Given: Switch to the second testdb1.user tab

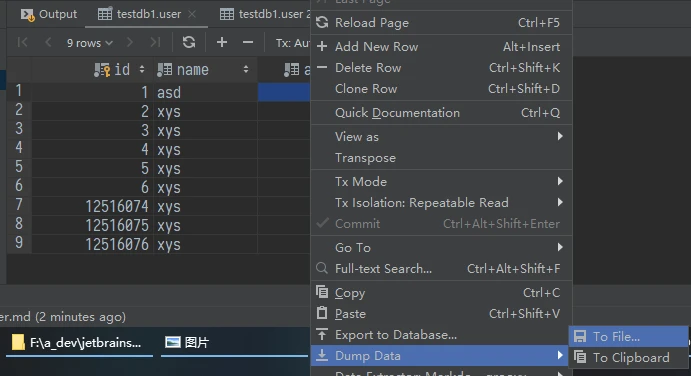Looking at the screenshot, I should [x=265, y=14].
